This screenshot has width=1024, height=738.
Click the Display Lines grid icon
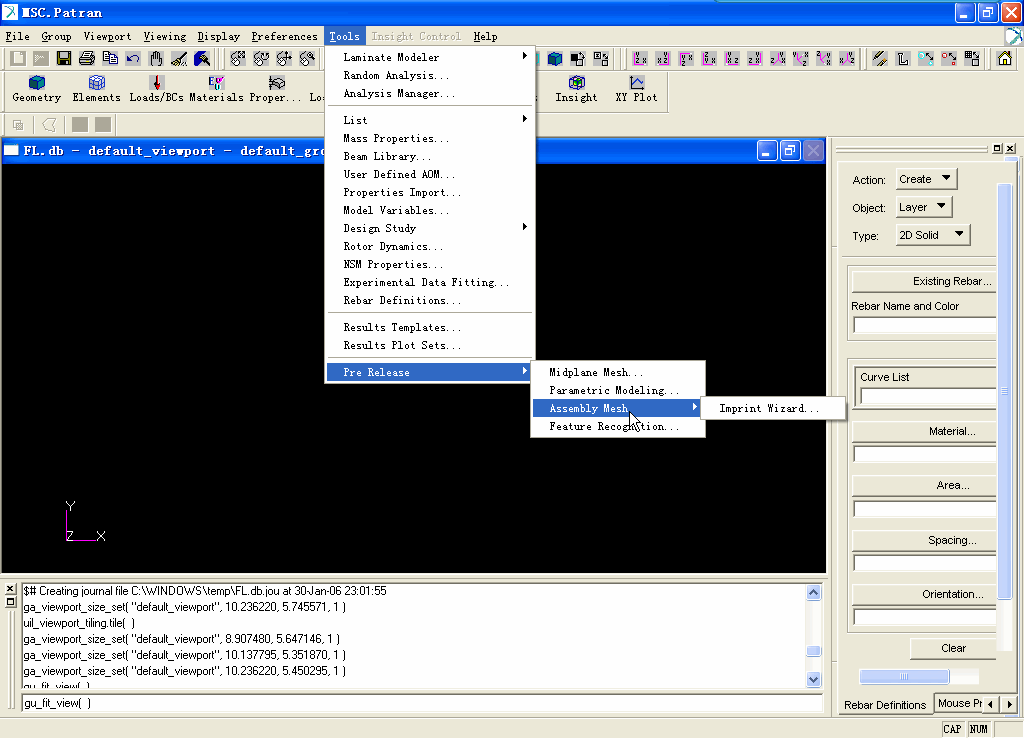click(x=972, y=59)
